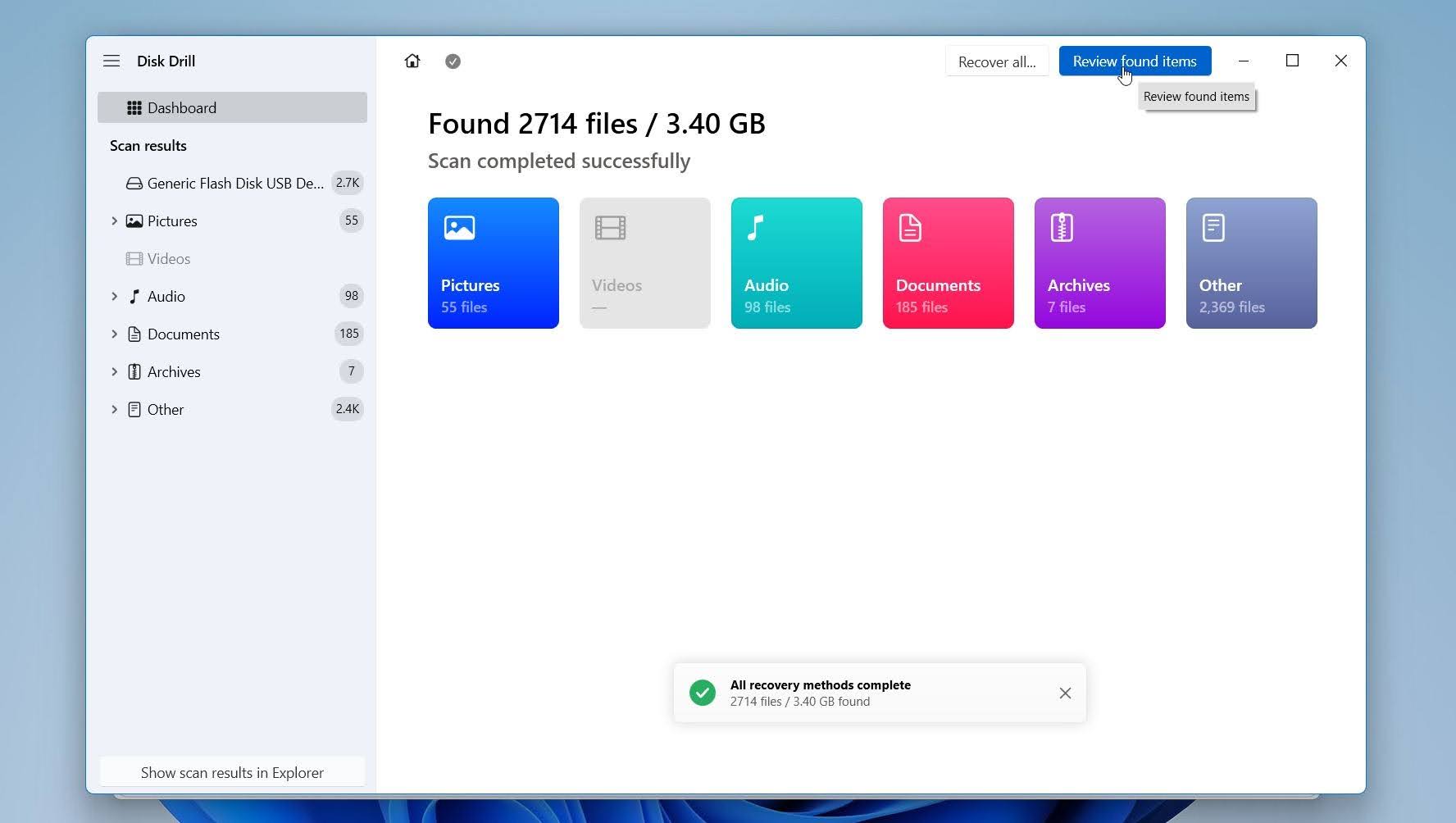Click Show scan results in Explorer
This screenshot has width=1456, height=823.
click(x=232, y=772)
